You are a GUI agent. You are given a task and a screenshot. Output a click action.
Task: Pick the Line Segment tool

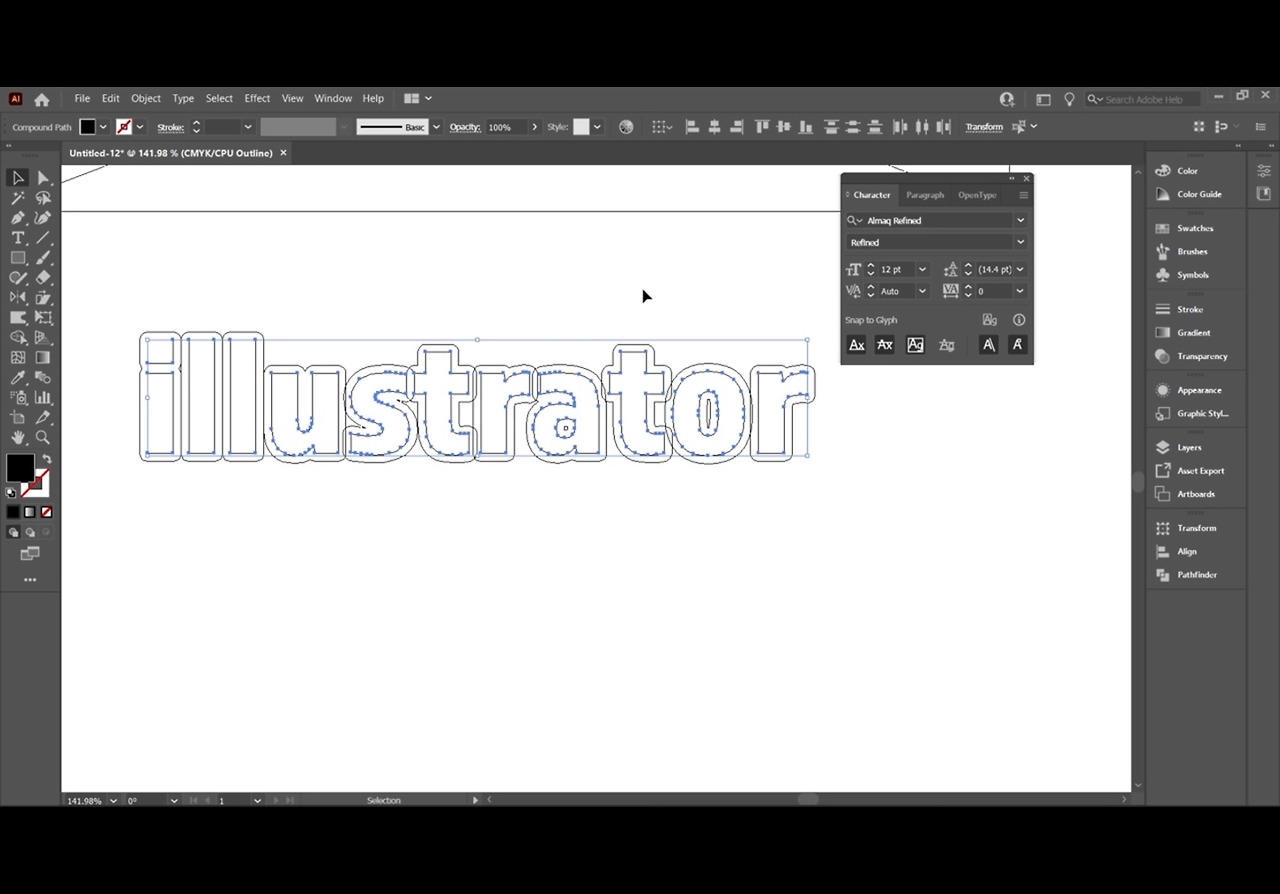coord(43,238)
